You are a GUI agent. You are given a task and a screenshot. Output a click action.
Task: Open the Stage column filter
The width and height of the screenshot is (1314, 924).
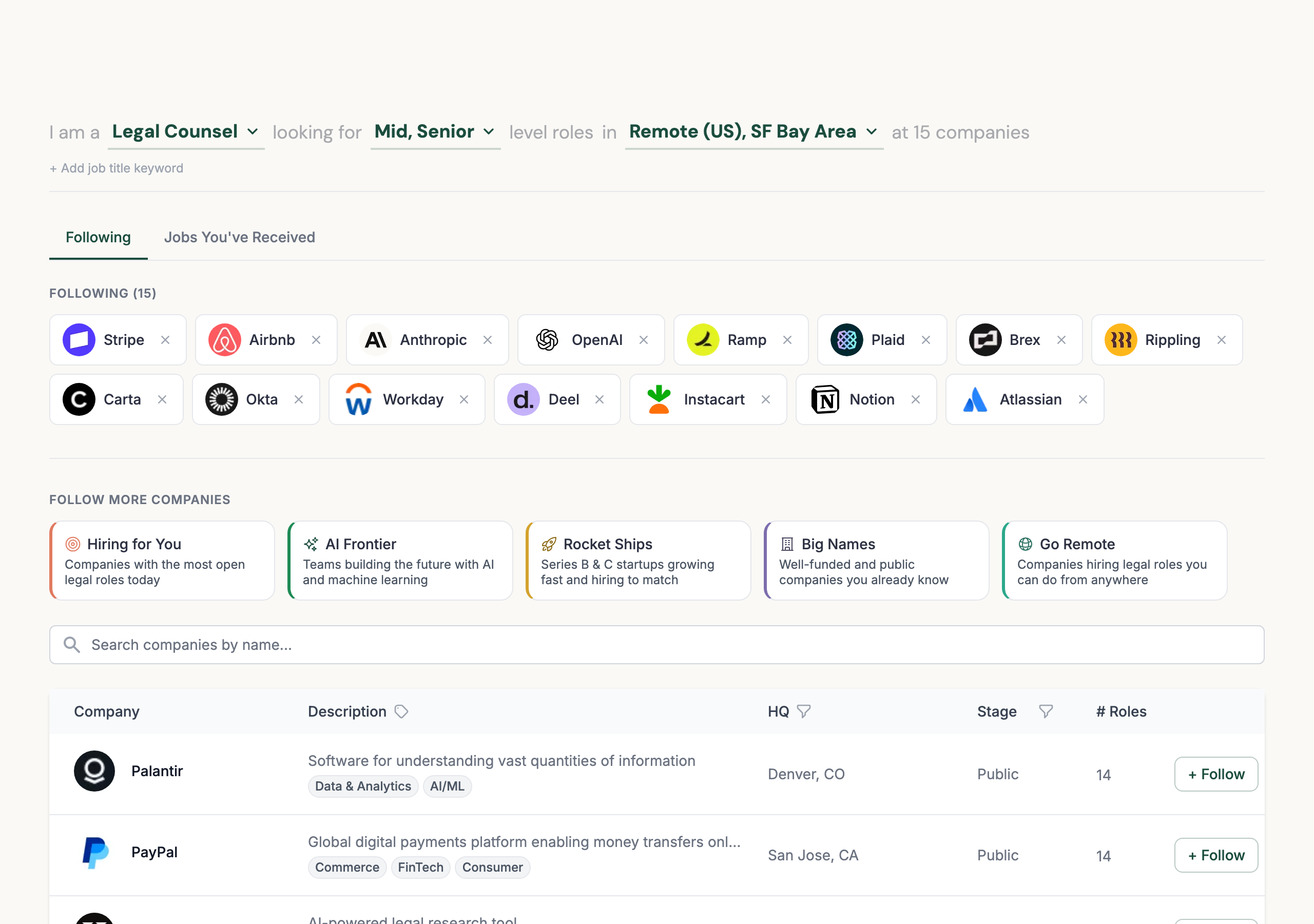(x=1045, y=711)
